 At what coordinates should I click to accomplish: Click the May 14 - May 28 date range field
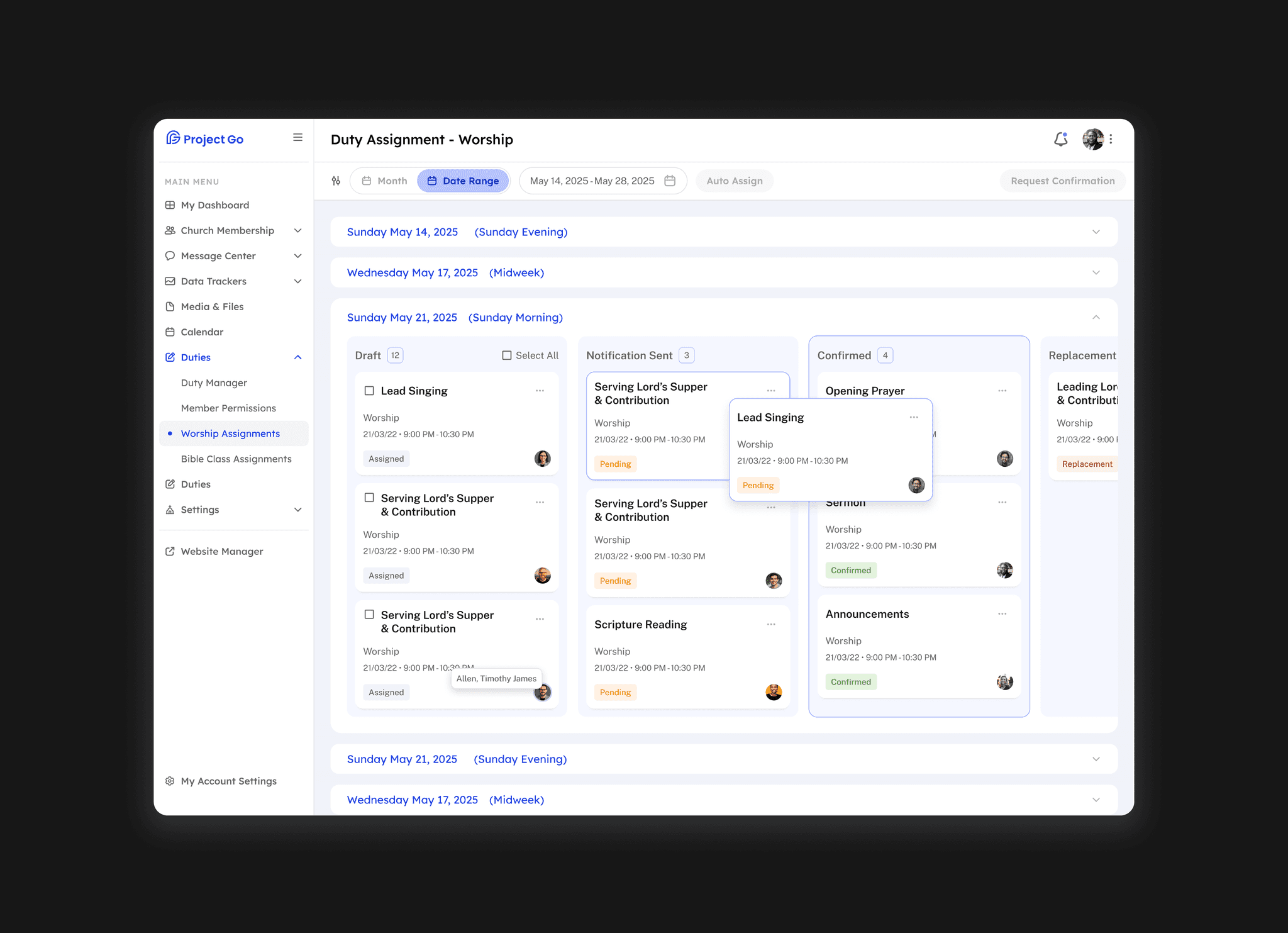tap(602, 181)
